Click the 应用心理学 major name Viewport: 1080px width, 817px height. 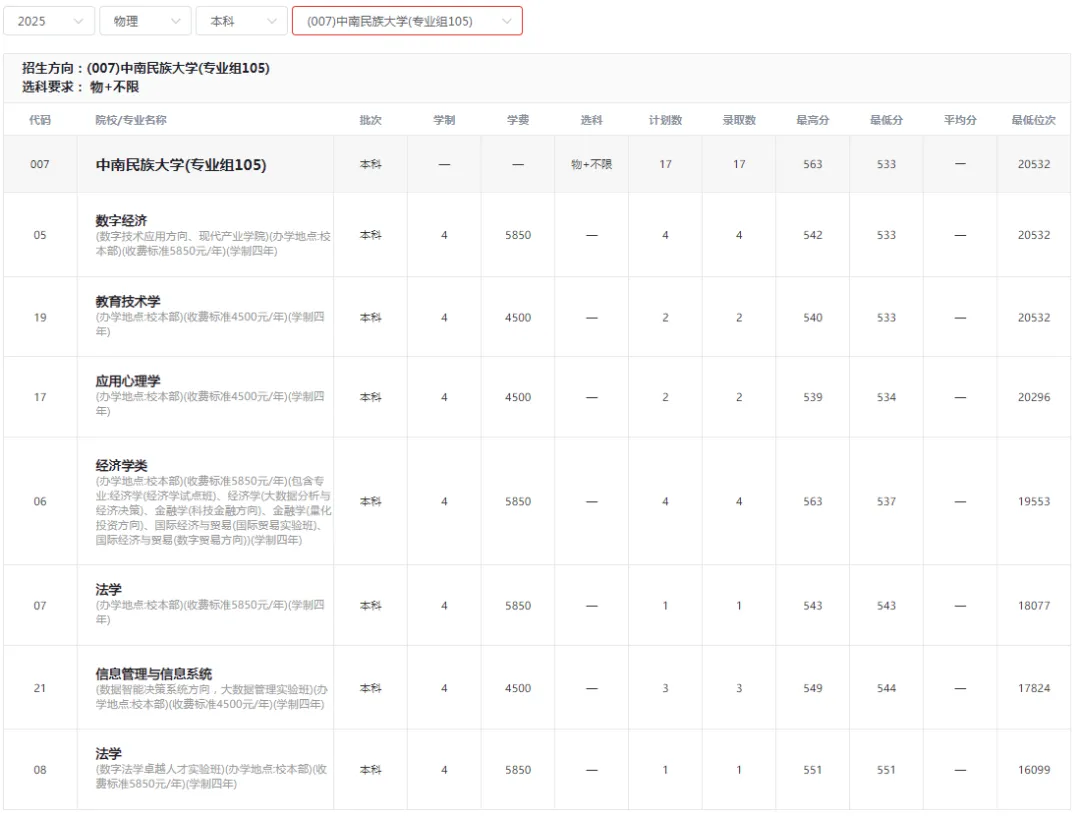[x=128, y=381]
